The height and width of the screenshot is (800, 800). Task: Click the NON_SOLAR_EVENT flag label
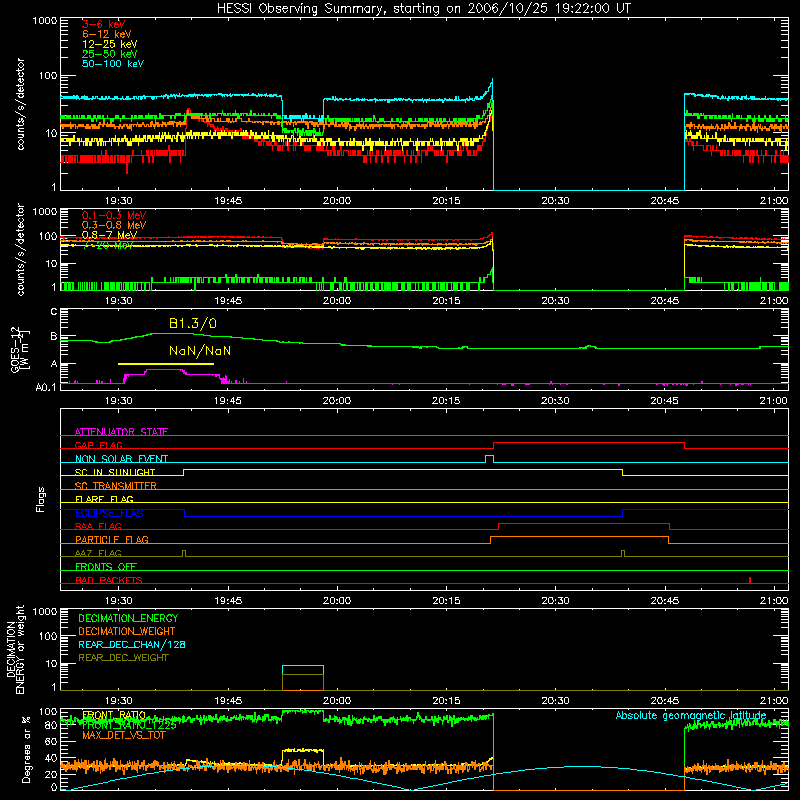pyautogui.click(x=121, y=459)
